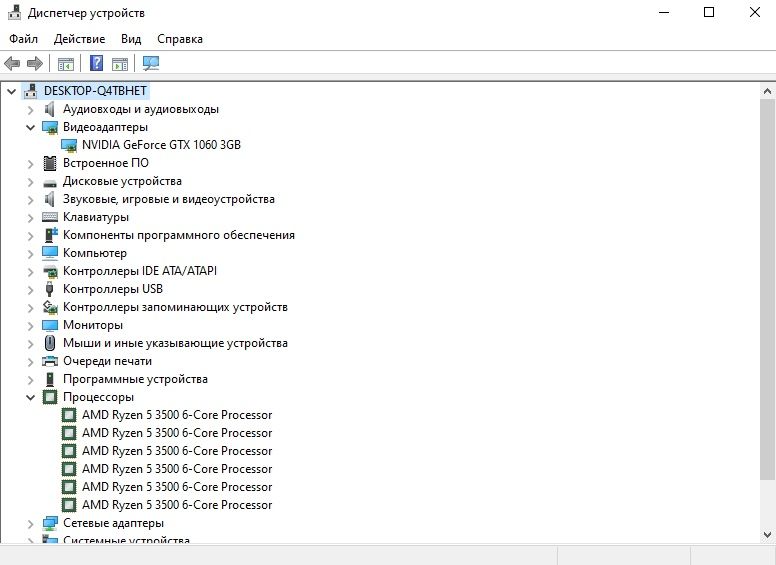Click the Клавиатуры keyboard icon
Viewport: 776px width, 565px height.
(50, 217)
